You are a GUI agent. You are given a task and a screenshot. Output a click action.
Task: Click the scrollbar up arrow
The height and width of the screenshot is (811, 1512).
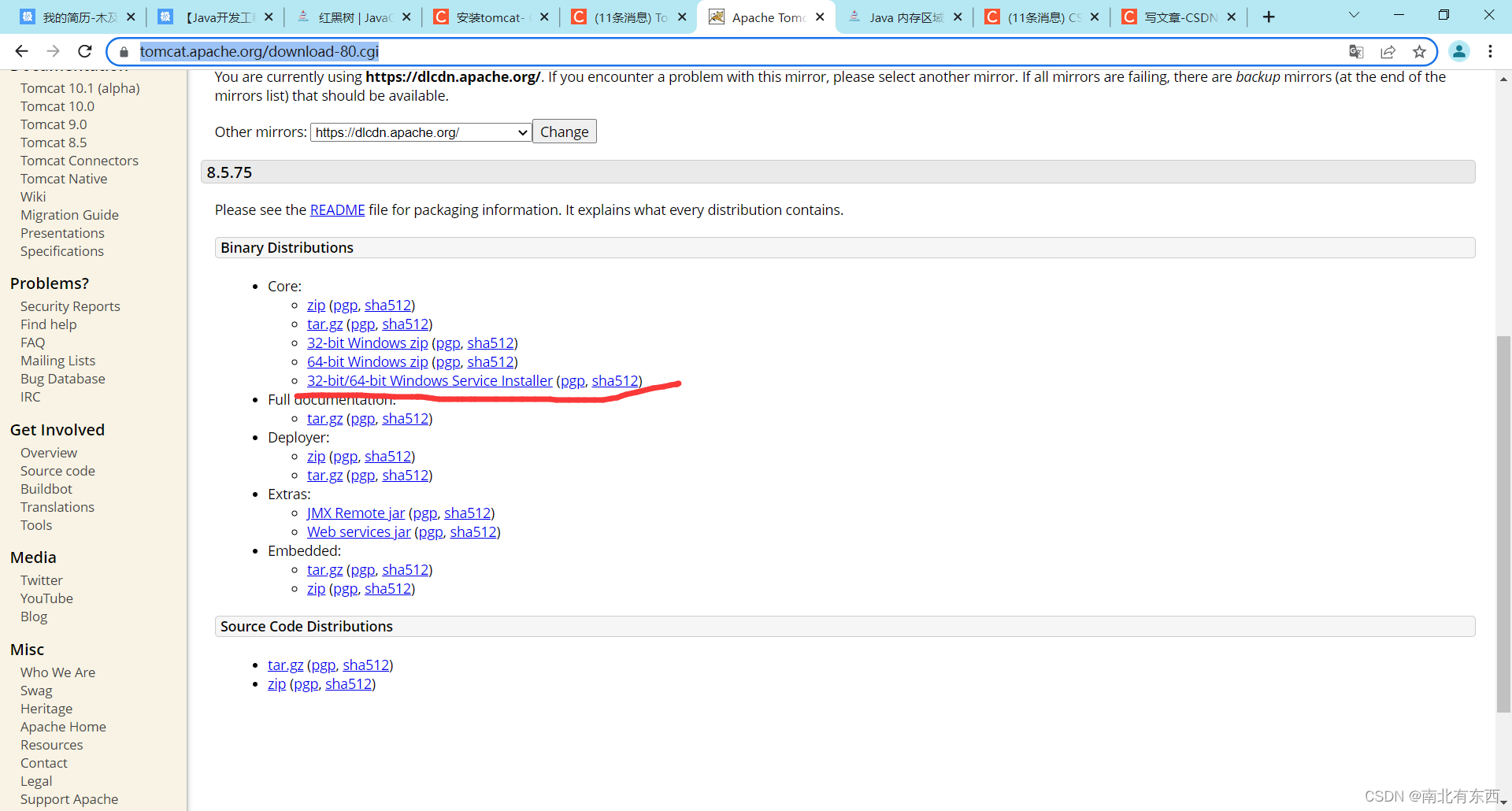pyautogui.click(x=1503, y=79)
